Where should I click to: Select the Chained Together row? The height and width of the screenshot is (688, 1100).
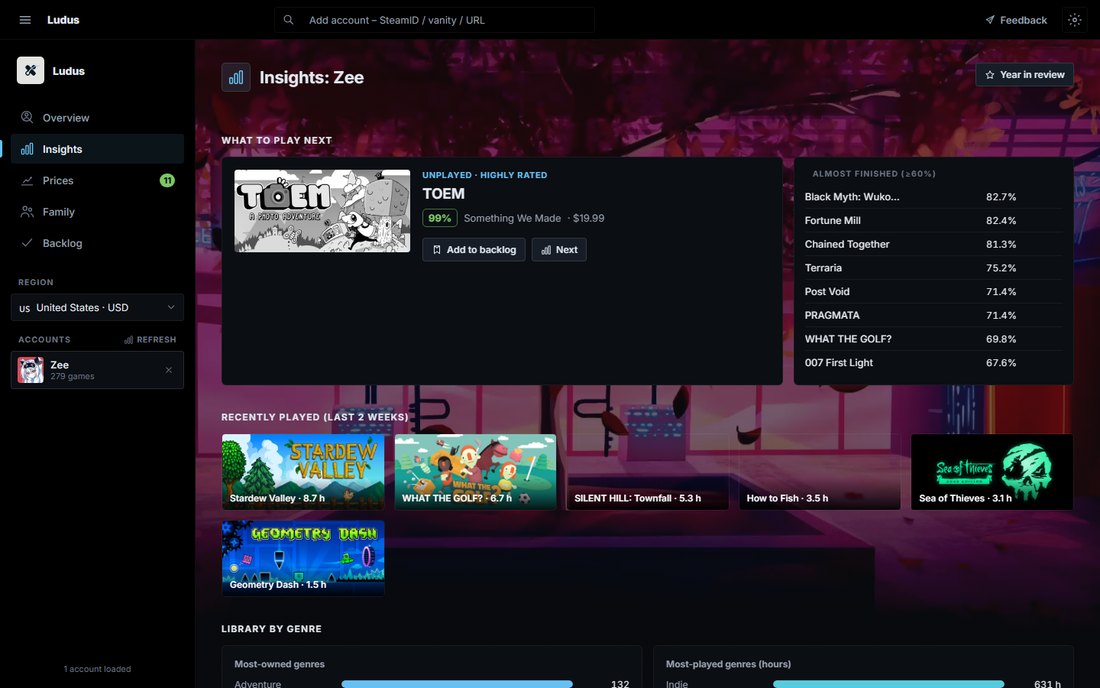pyautogui.click(x=933, y=244)
